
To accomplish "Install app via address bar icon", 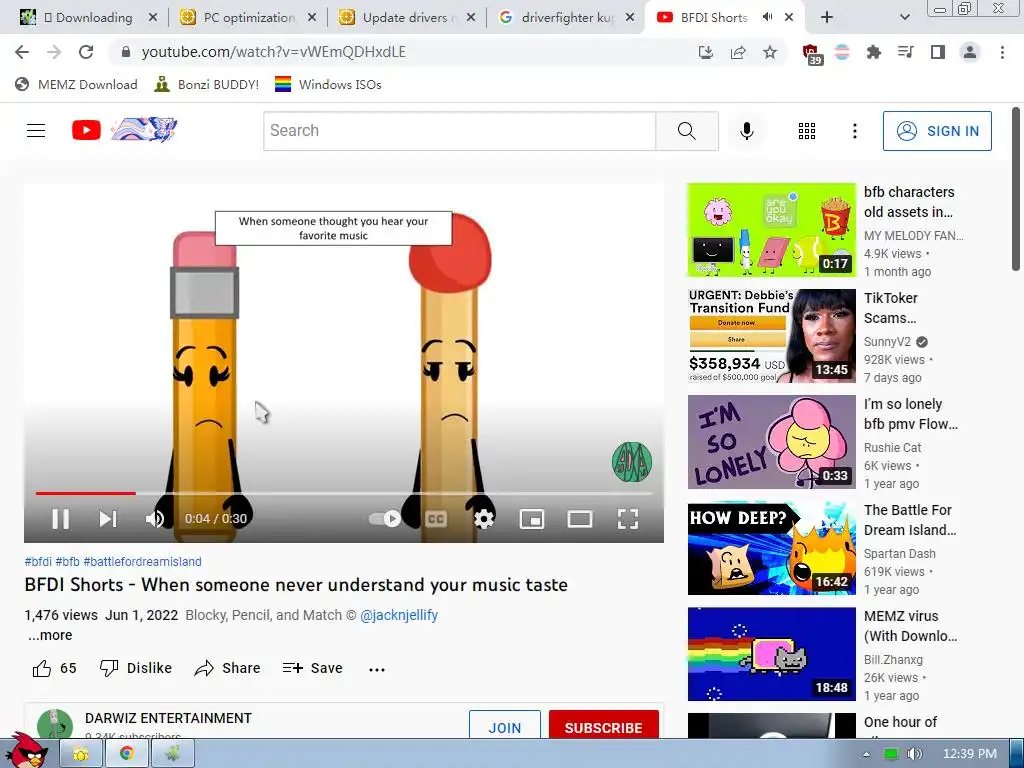I will click(x=706, y=52).
